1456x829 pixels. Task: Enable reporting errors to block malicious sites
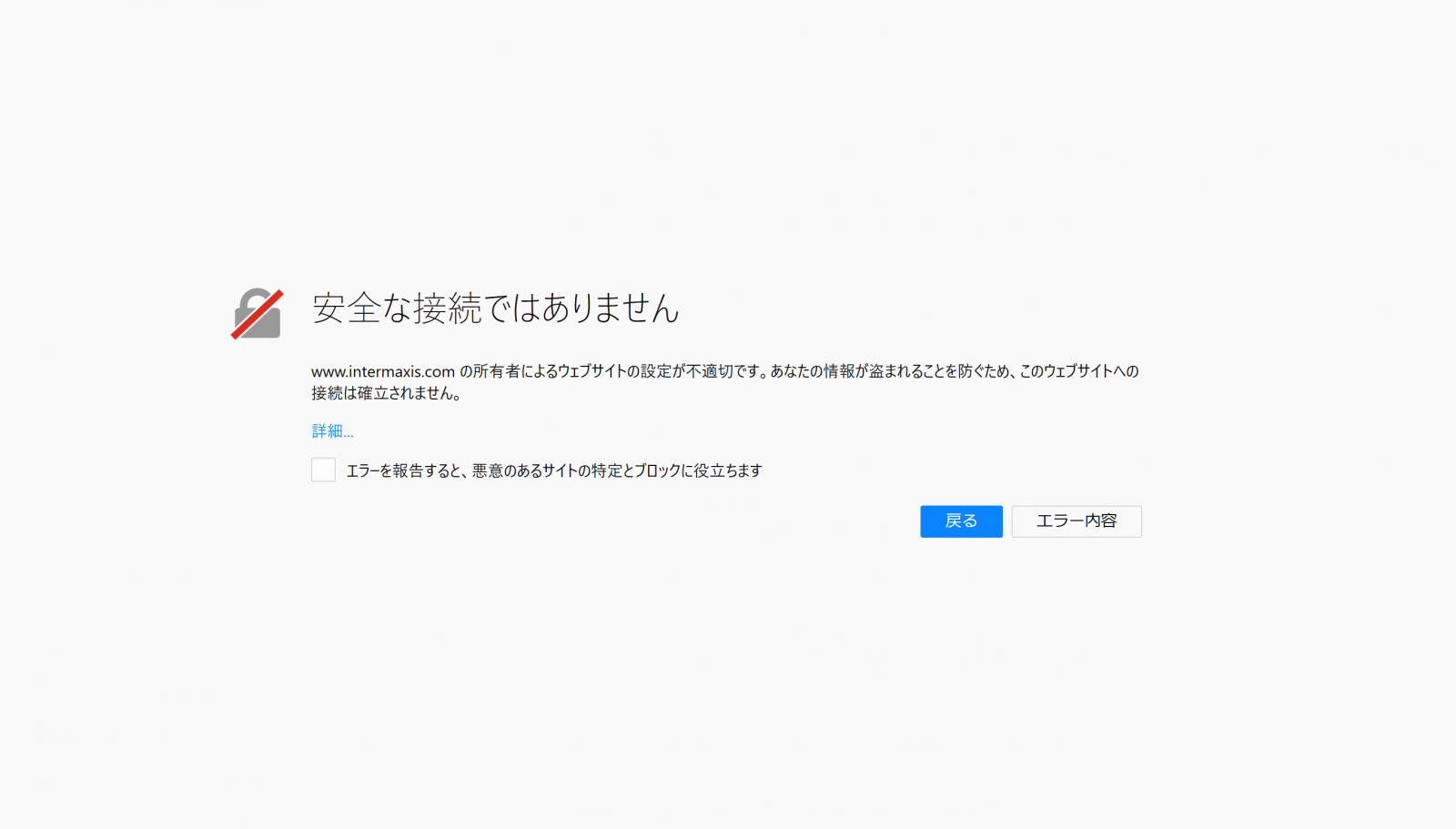tap(323, 470)
